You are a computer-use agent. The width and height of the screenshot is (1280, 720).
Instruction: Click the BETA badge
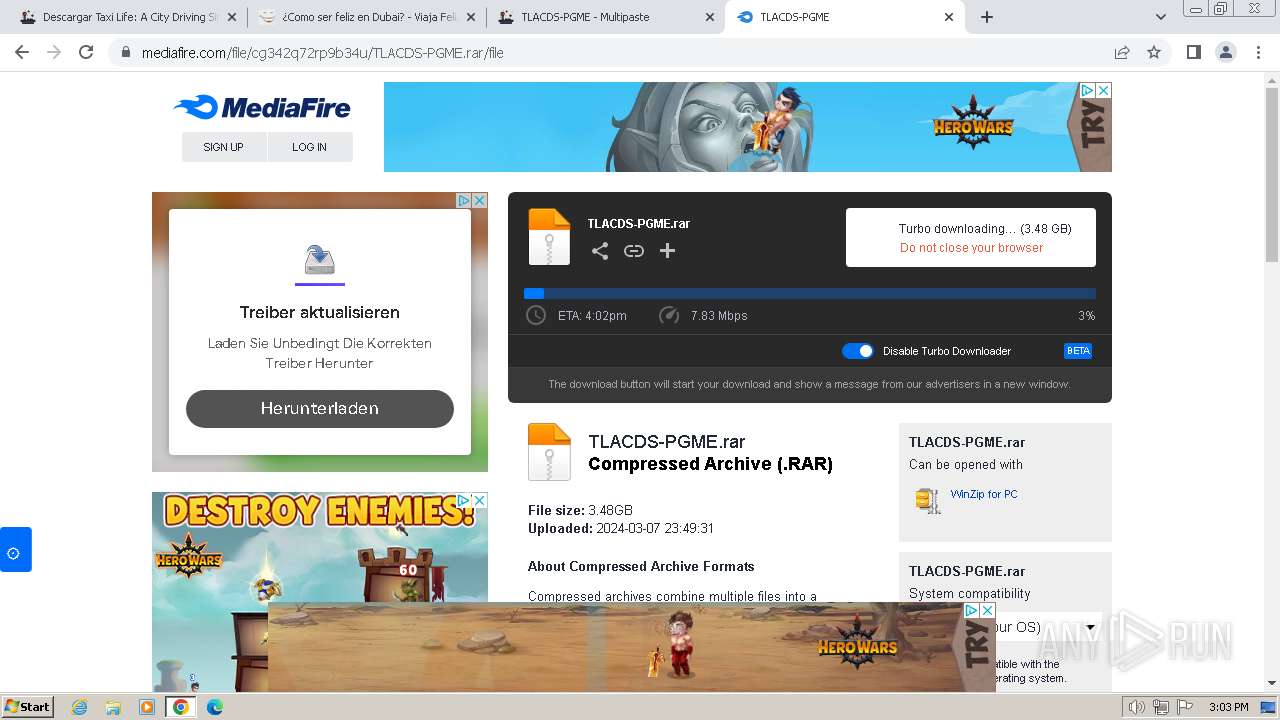coord(1078,351)
